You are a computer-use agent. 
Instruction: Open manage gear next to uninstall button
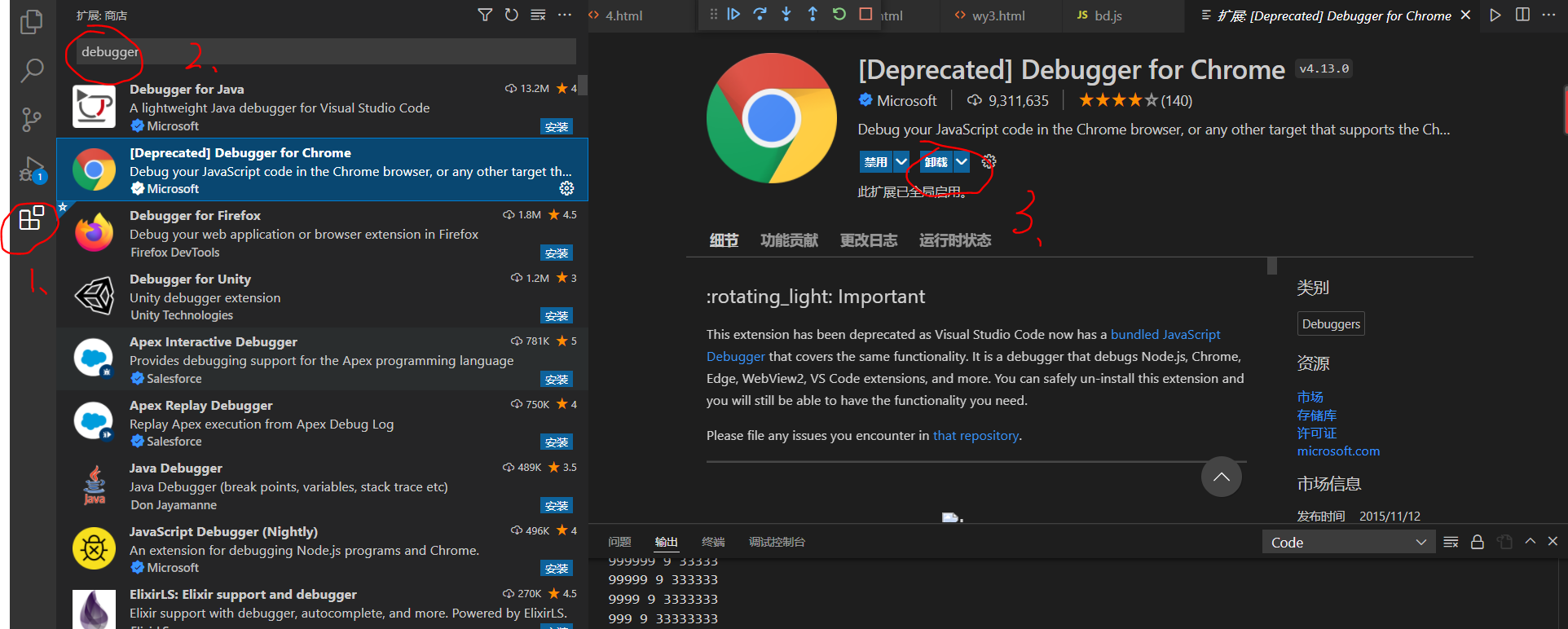989,161
